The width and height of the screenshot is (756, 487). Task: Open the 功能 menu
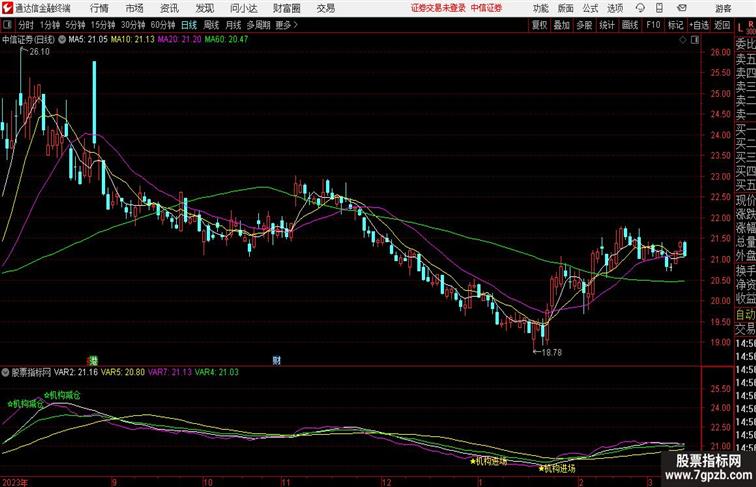[540, 8]
